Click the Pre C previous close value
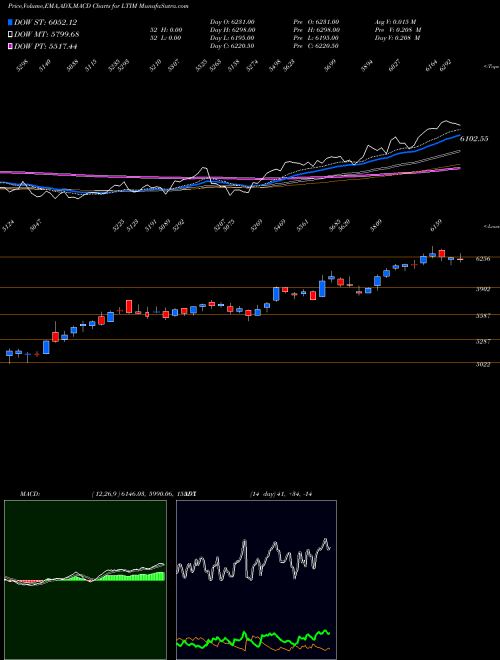The image size is (500, 660). [316, 46]
